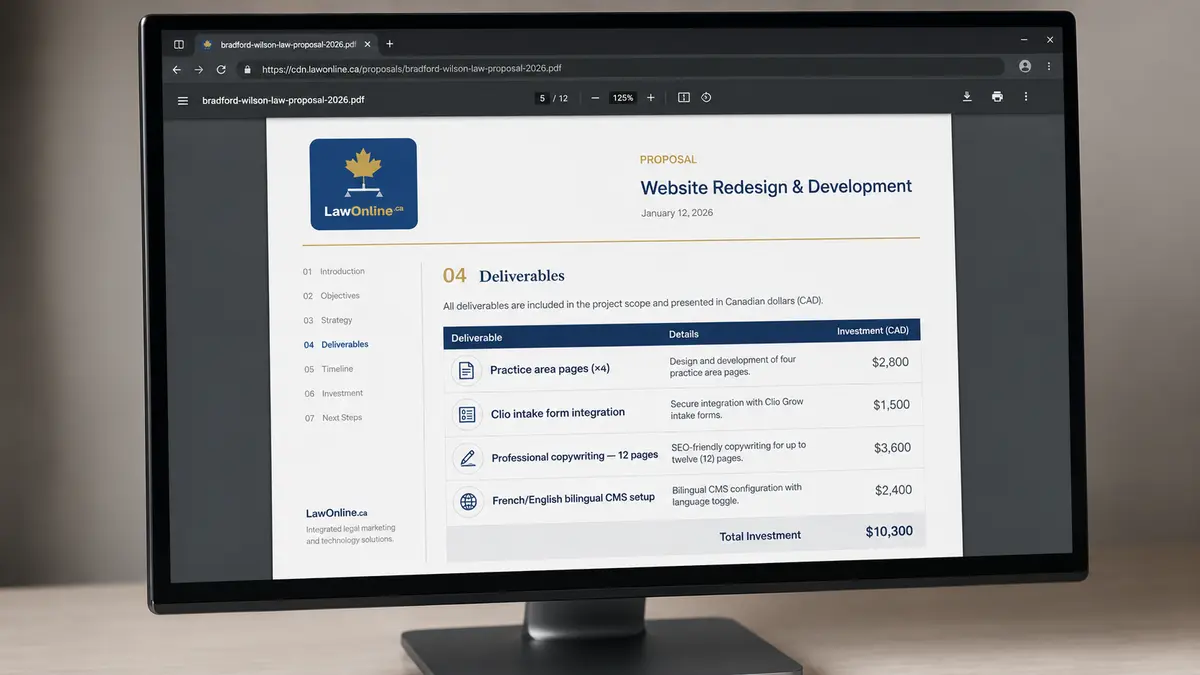
Task: Select "Clio intake form integration" text
Action: point(558,412)
